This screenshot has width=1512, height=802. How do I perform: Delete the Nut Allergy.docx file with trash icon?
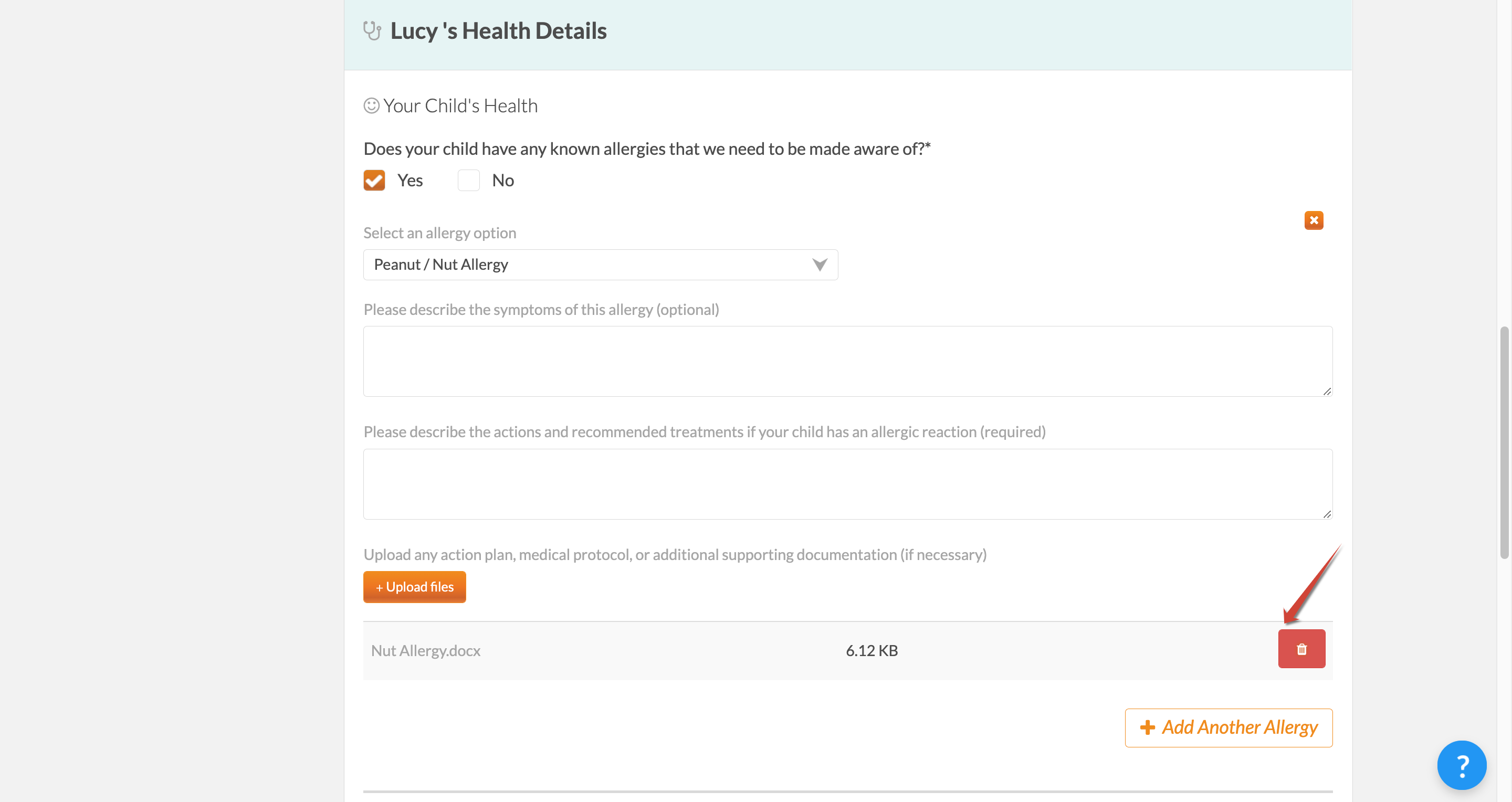tap(1301, 648)
